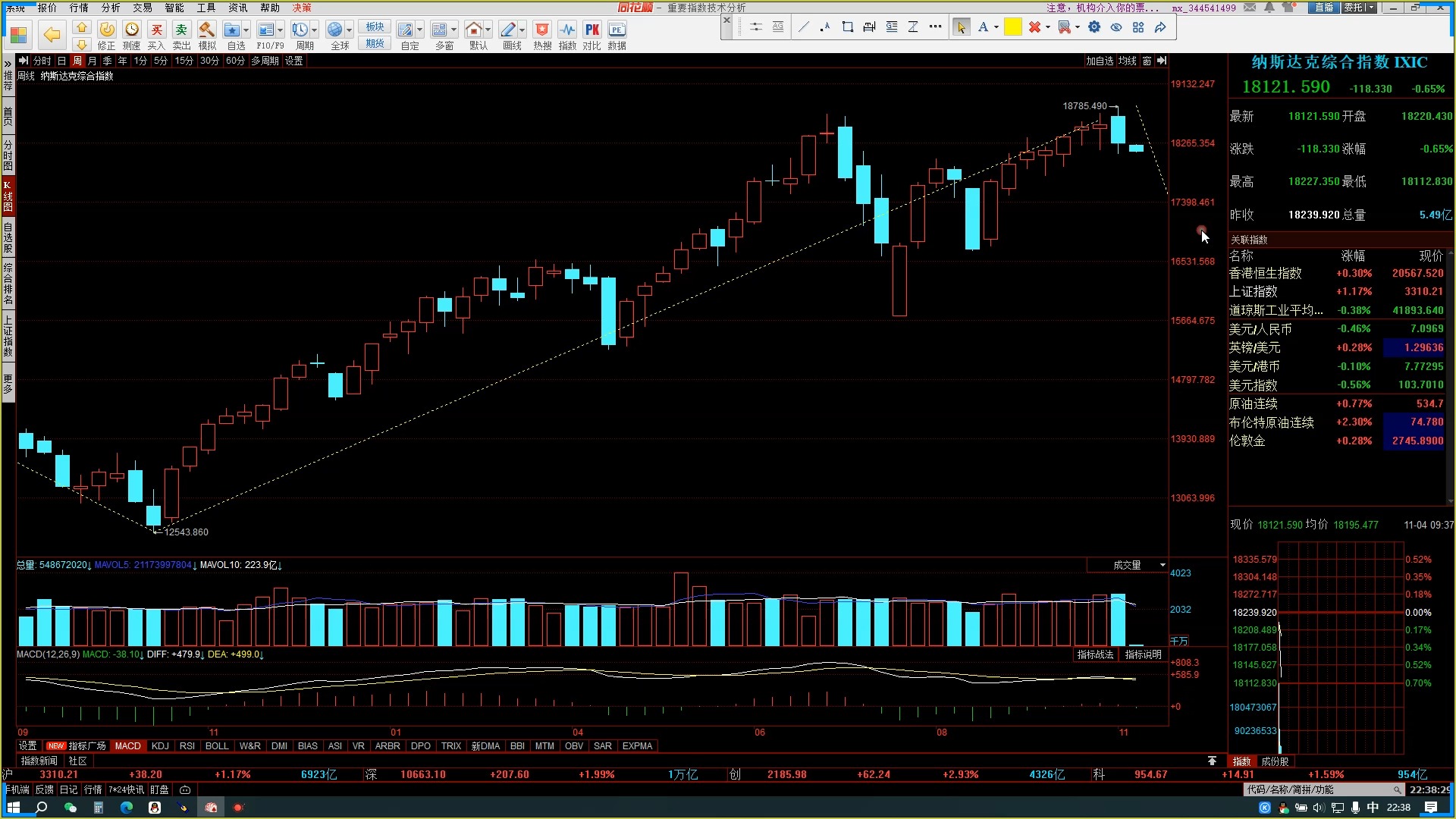The image size is (1456, 819).
Task: Pick the yellow color swatch
Action: tap(1012, 27)
